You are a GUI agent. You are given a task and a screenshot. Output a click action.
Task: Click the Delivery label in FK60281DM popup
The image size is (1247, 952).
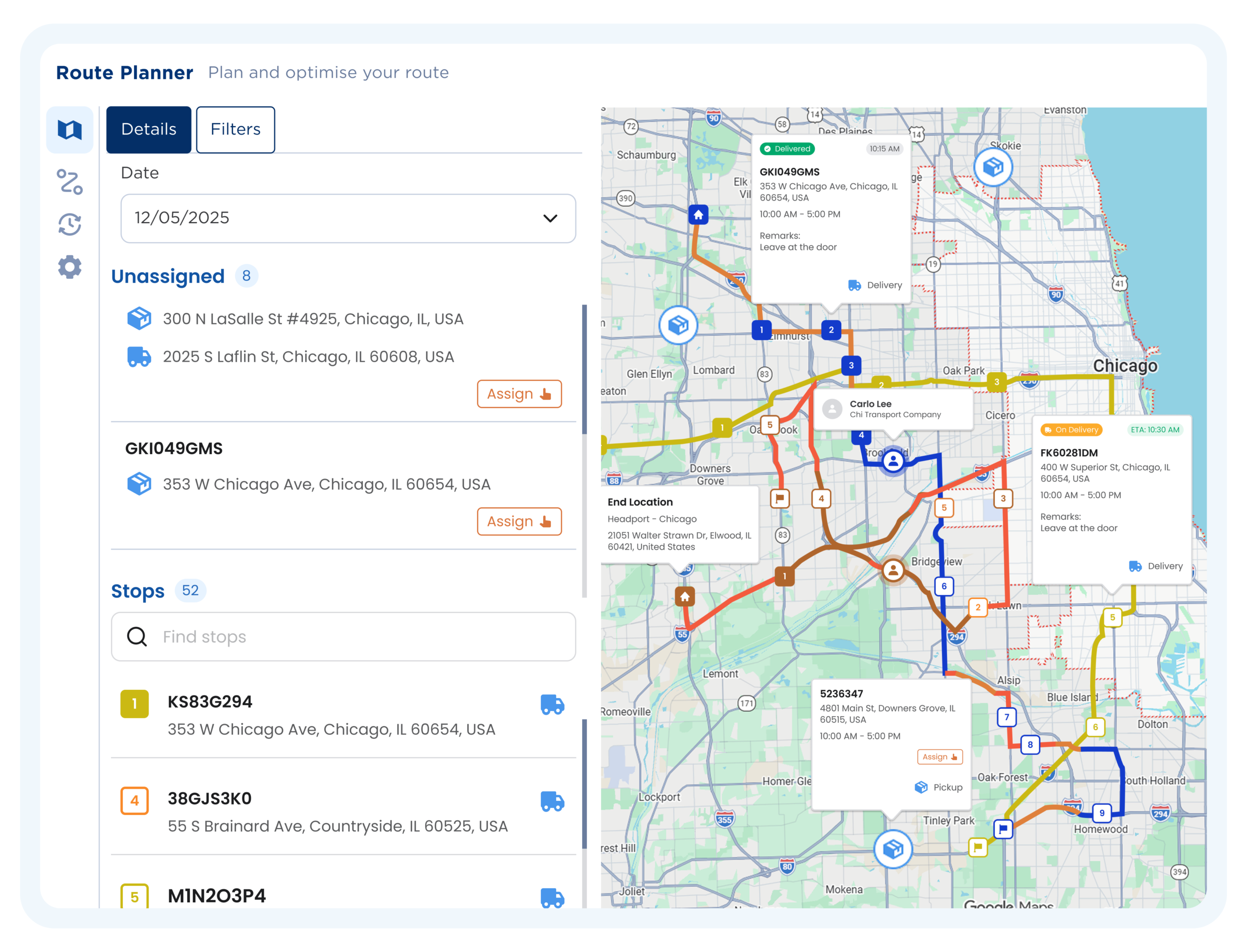pyautogui.click(x=1165, y=566)
